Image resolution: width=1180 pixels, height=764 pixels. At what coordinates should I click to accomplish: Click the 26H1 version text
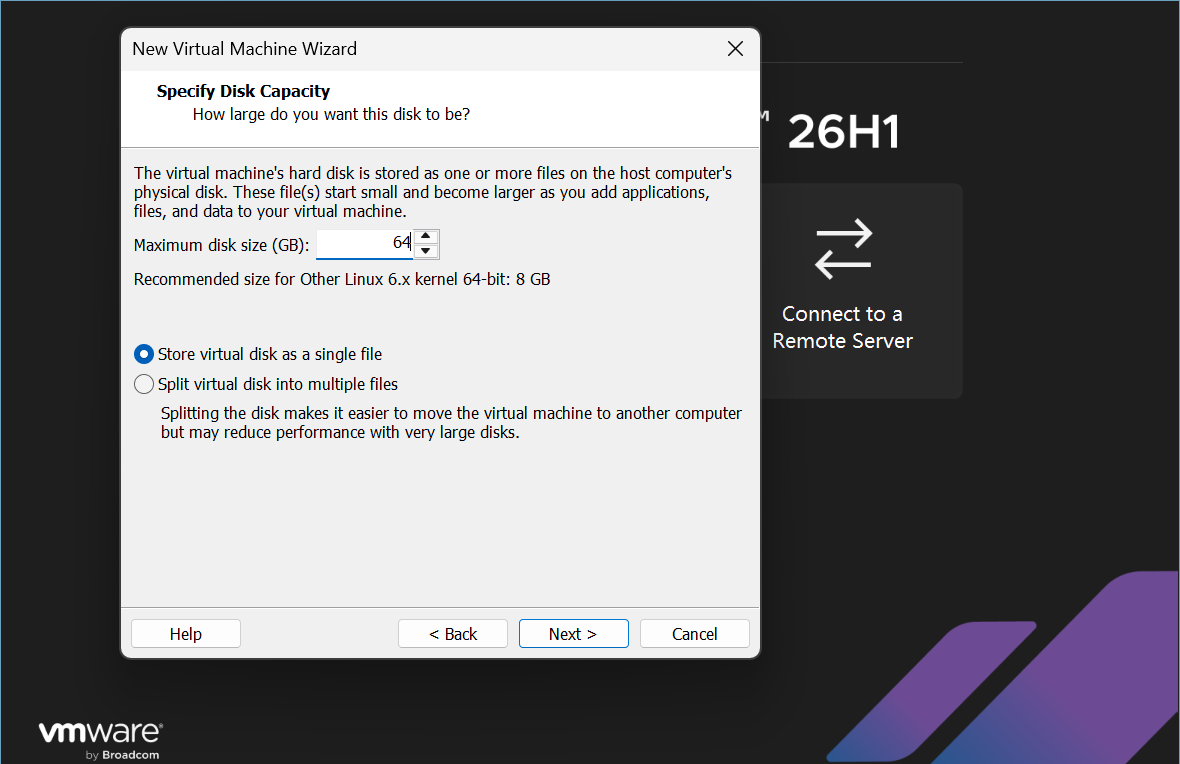pyautogui.click(x=844, y=132)
